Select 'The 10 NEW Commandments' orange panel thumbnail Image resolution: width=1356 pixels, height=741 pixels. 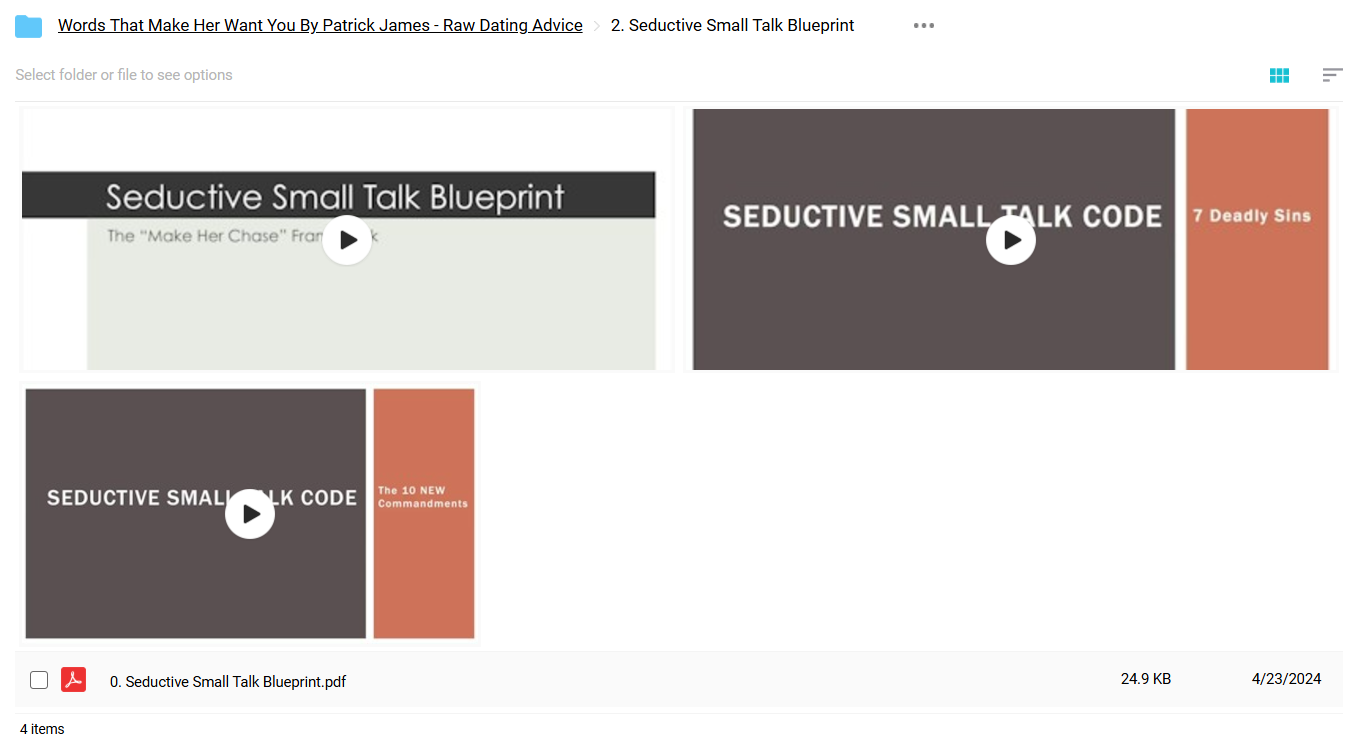tap(424, 514)
